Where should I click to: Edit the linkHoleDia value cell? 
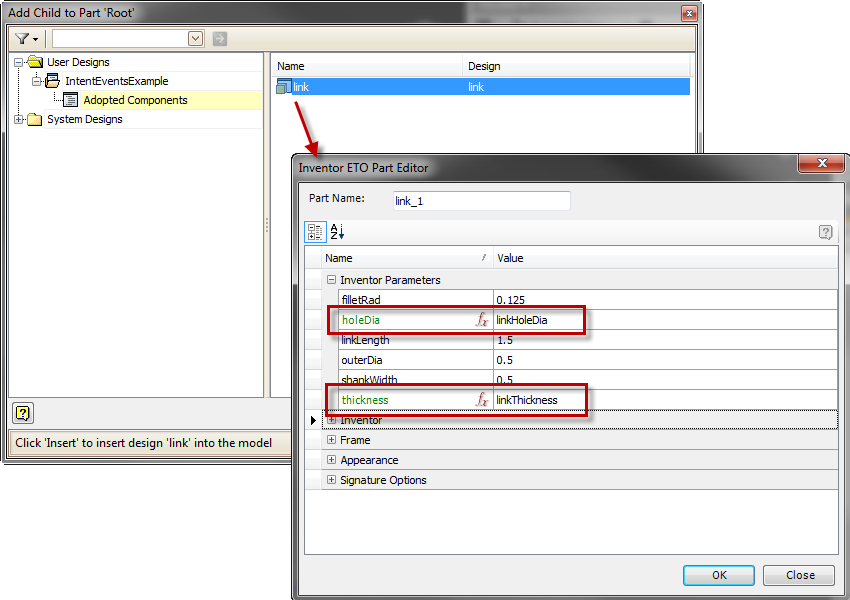point(665,320)
